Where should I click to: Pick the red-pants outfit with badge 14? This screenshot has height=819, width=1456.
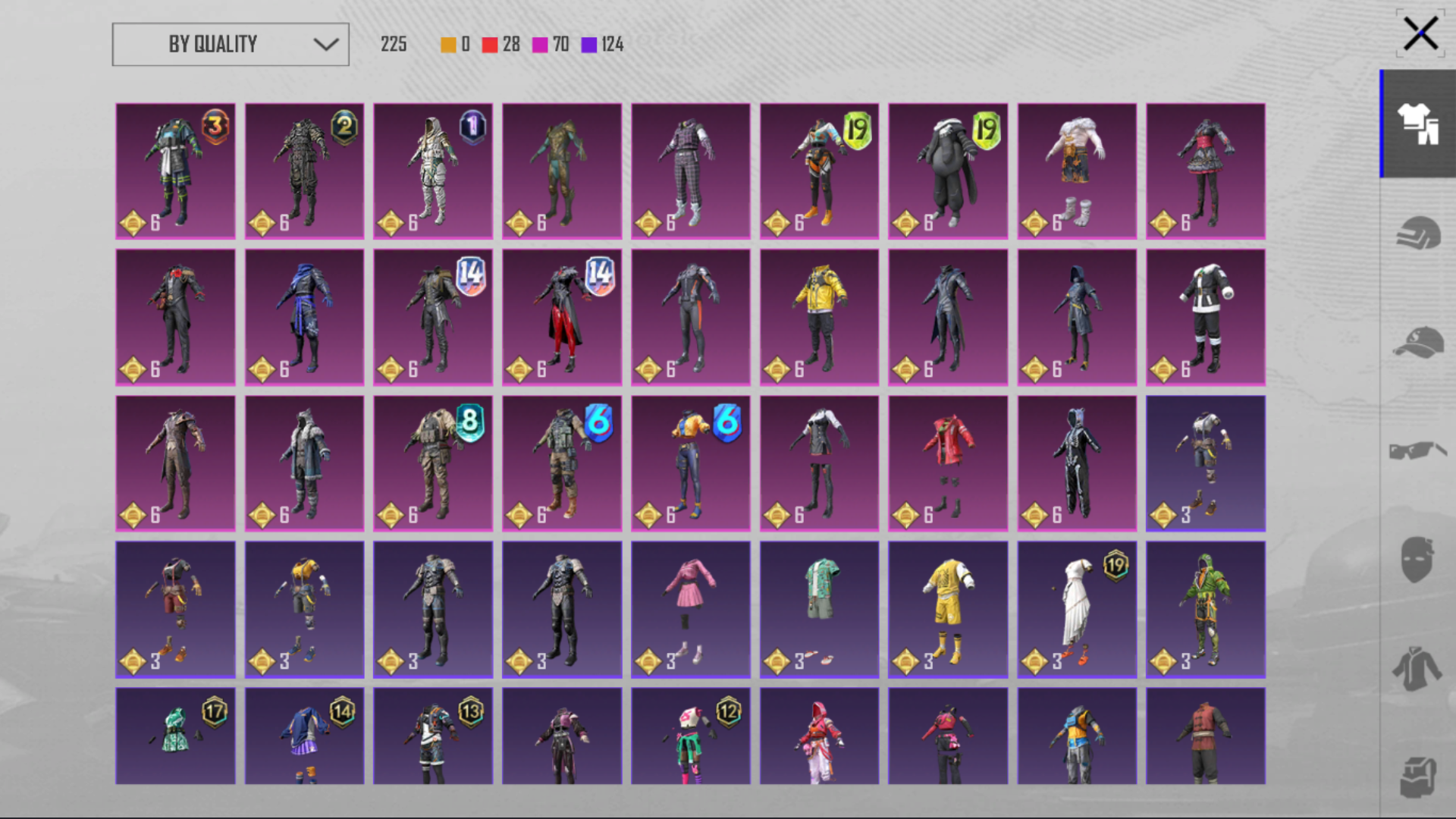click(562, 318)
